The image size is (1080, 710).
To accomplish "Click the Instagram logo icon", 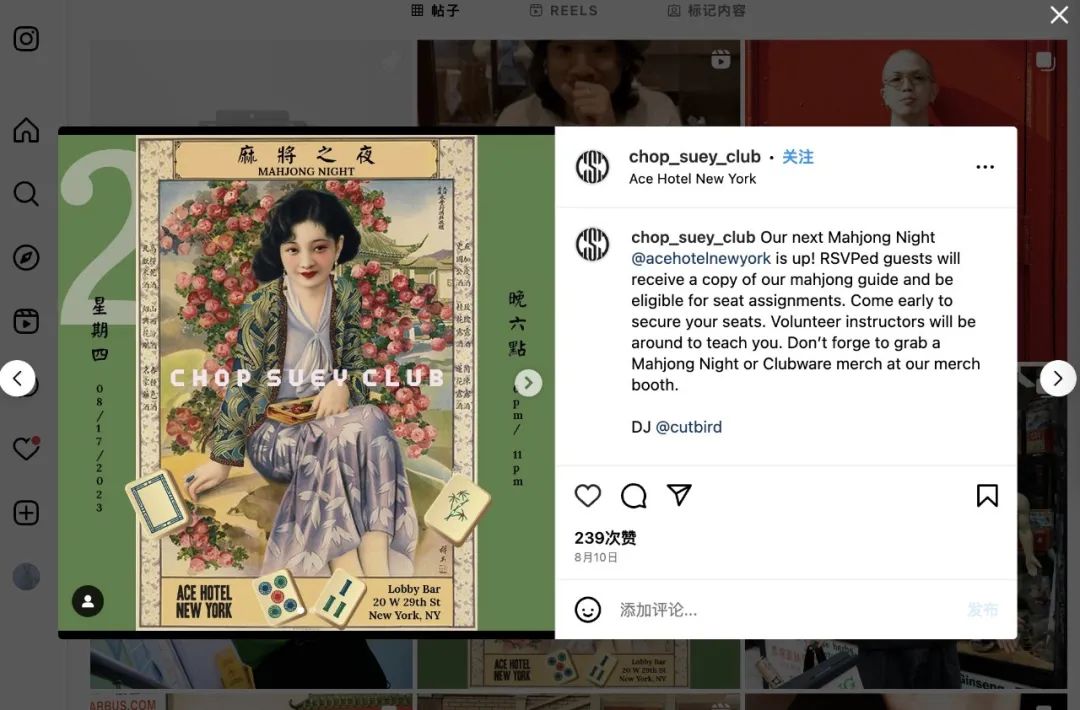I will (26, 39).
